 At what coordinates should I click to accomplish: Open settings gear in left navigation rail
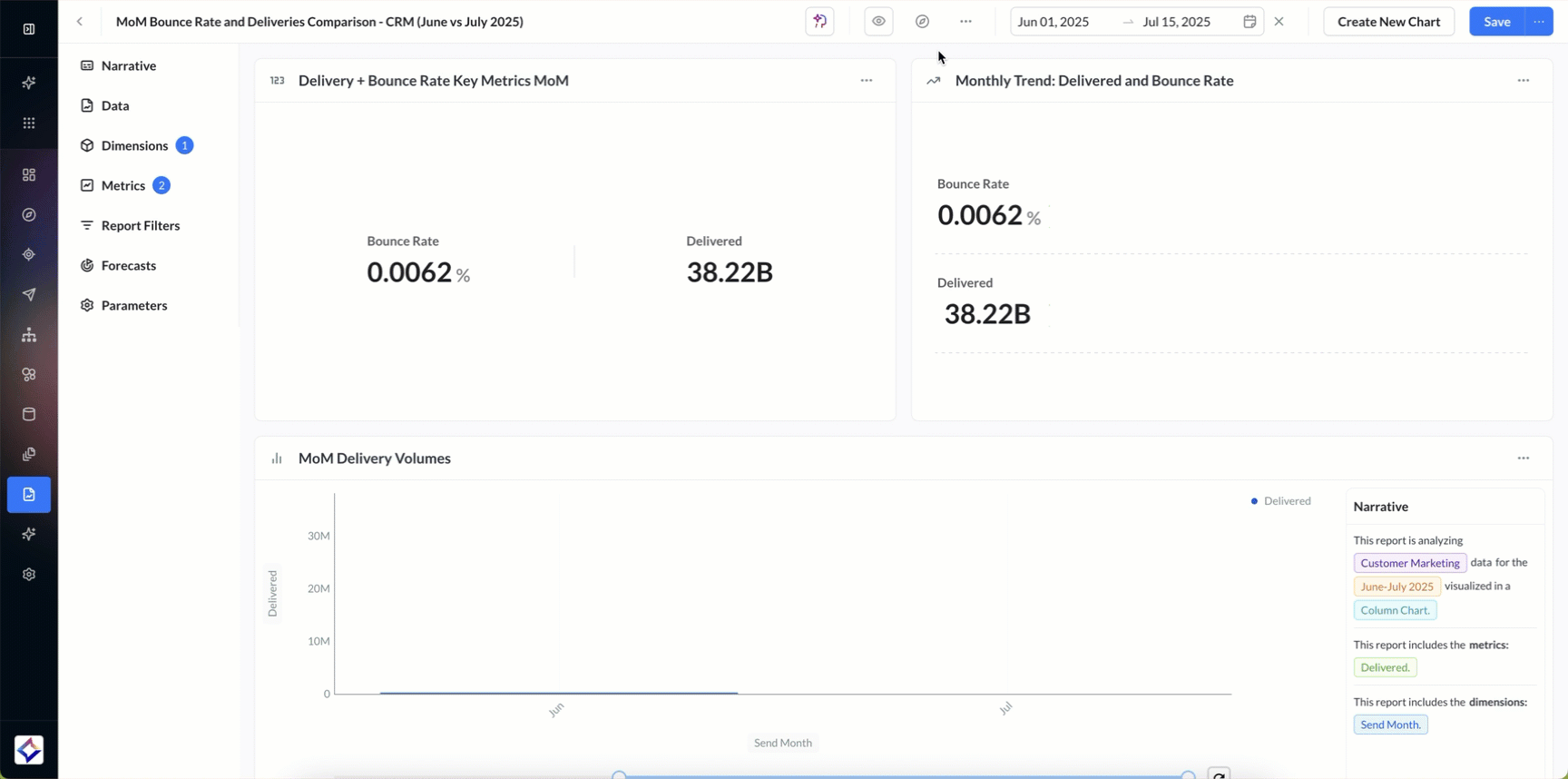tap(29, 575)
